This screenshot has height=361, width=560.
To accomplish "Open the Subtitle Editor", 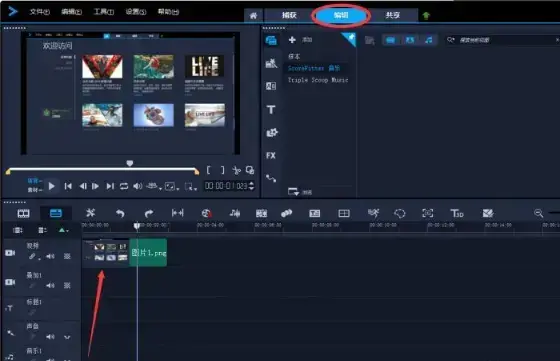I will 315,214.
